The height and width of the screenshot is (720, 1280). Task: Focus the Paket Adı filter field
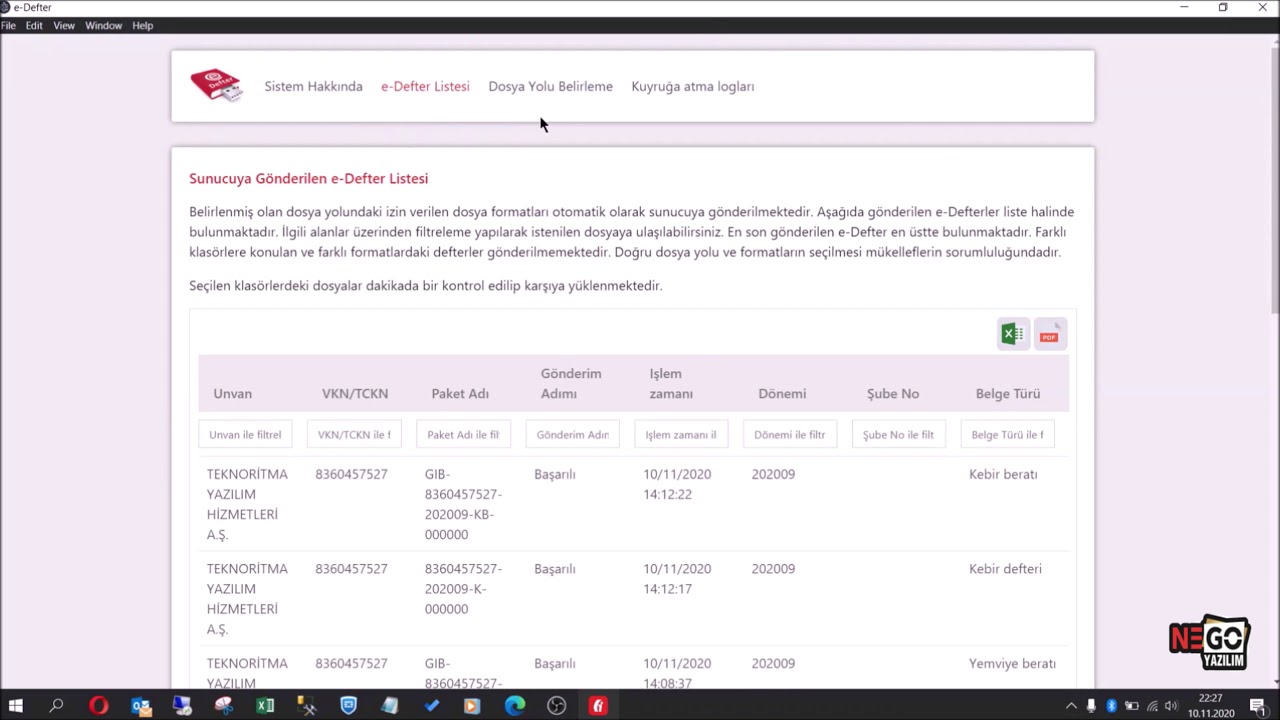pyautogui.click(x=463, y=434)
